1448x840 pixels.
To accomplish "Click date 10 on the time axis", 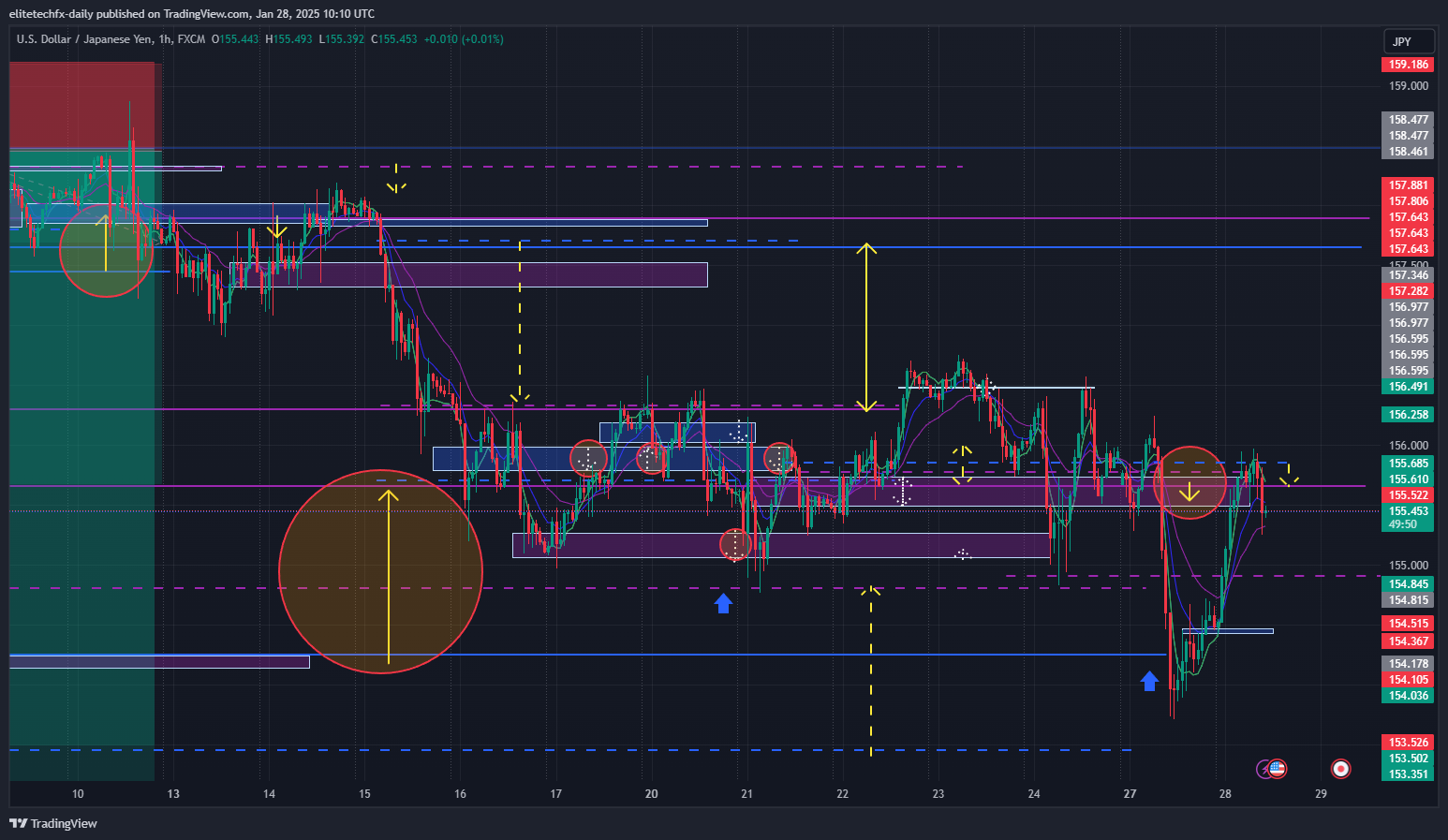I will coord(78,794).
